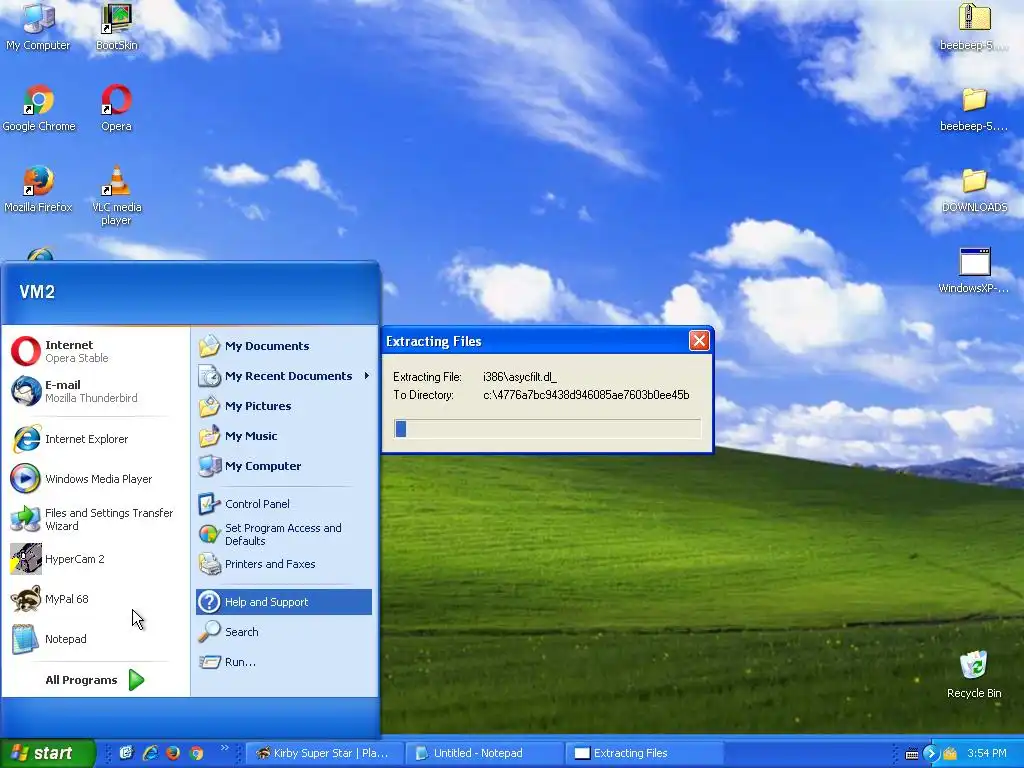Launch Internet Explorer from quick launch

pos(150,753)
